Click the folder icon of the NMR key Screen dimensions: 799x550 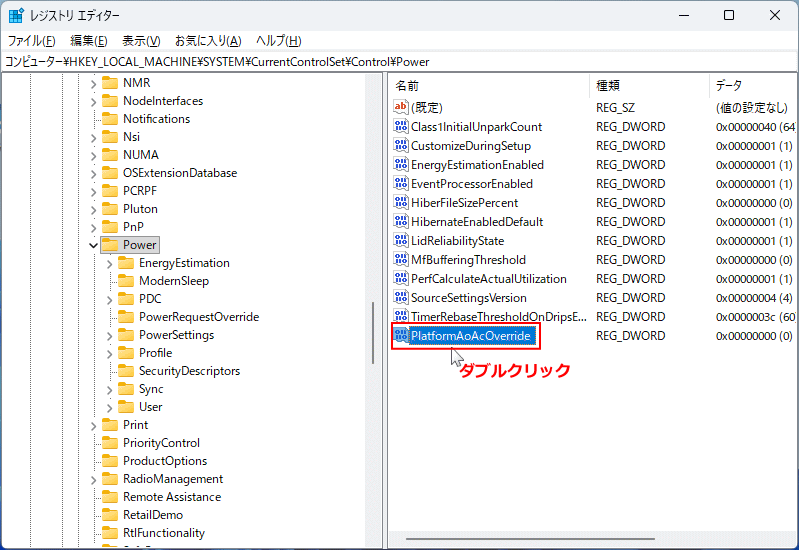[x=110, y=83]
